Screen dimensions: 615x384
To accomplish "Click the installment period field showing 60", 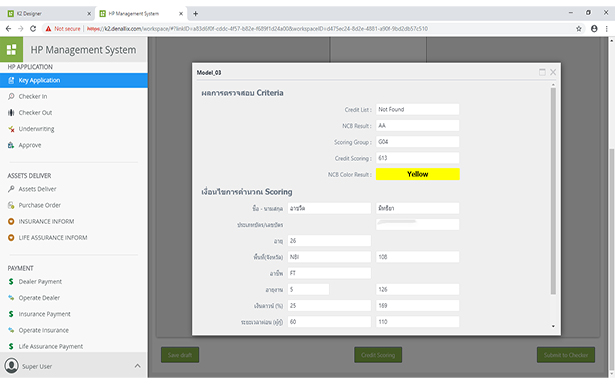I will (329, 322).
